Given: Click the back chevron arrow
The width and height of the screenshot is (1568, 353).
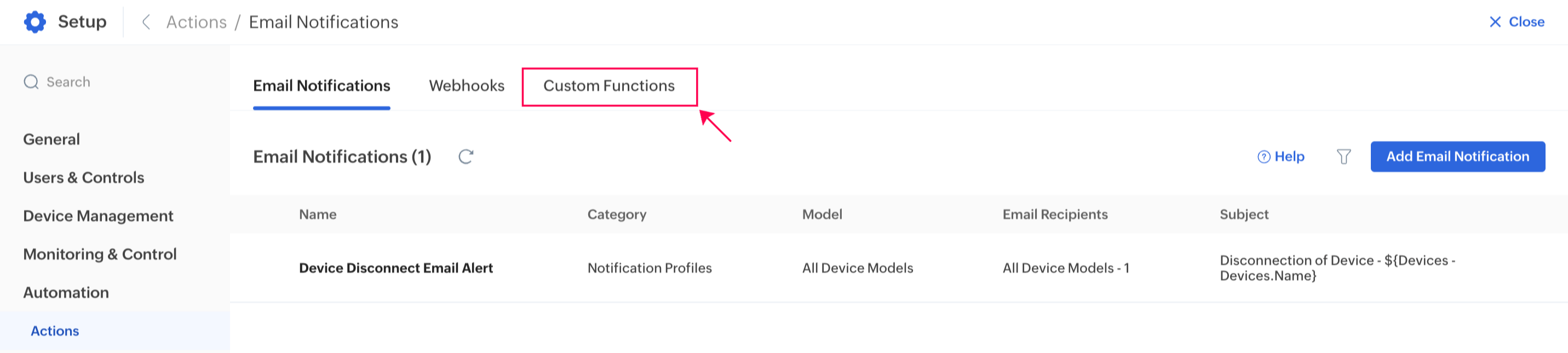Looking at the screenshot, I should 146,22.
